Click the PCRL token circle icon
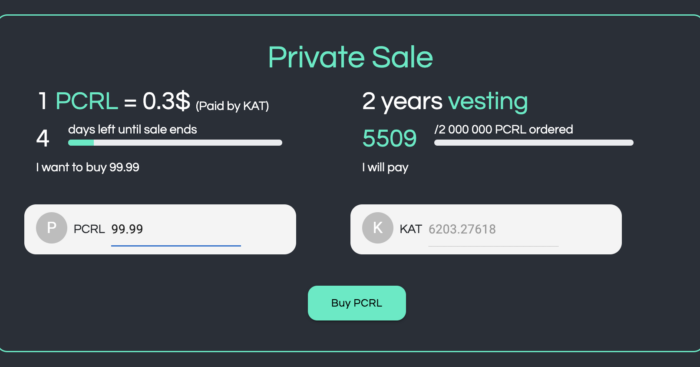The height and width of the screenshot is (367, 700). coord(51,228)
